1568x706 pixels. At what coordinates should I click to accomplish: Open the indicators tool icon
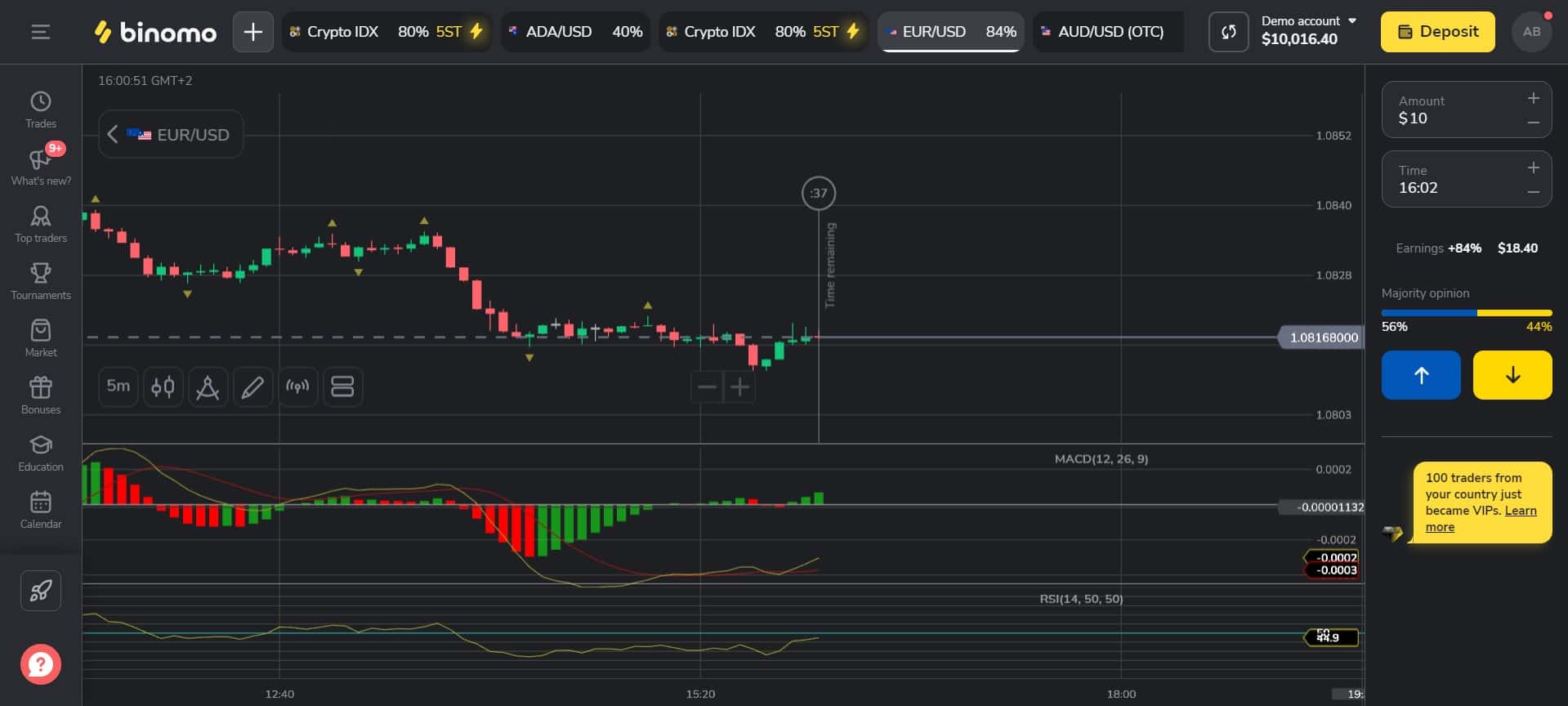208,387
